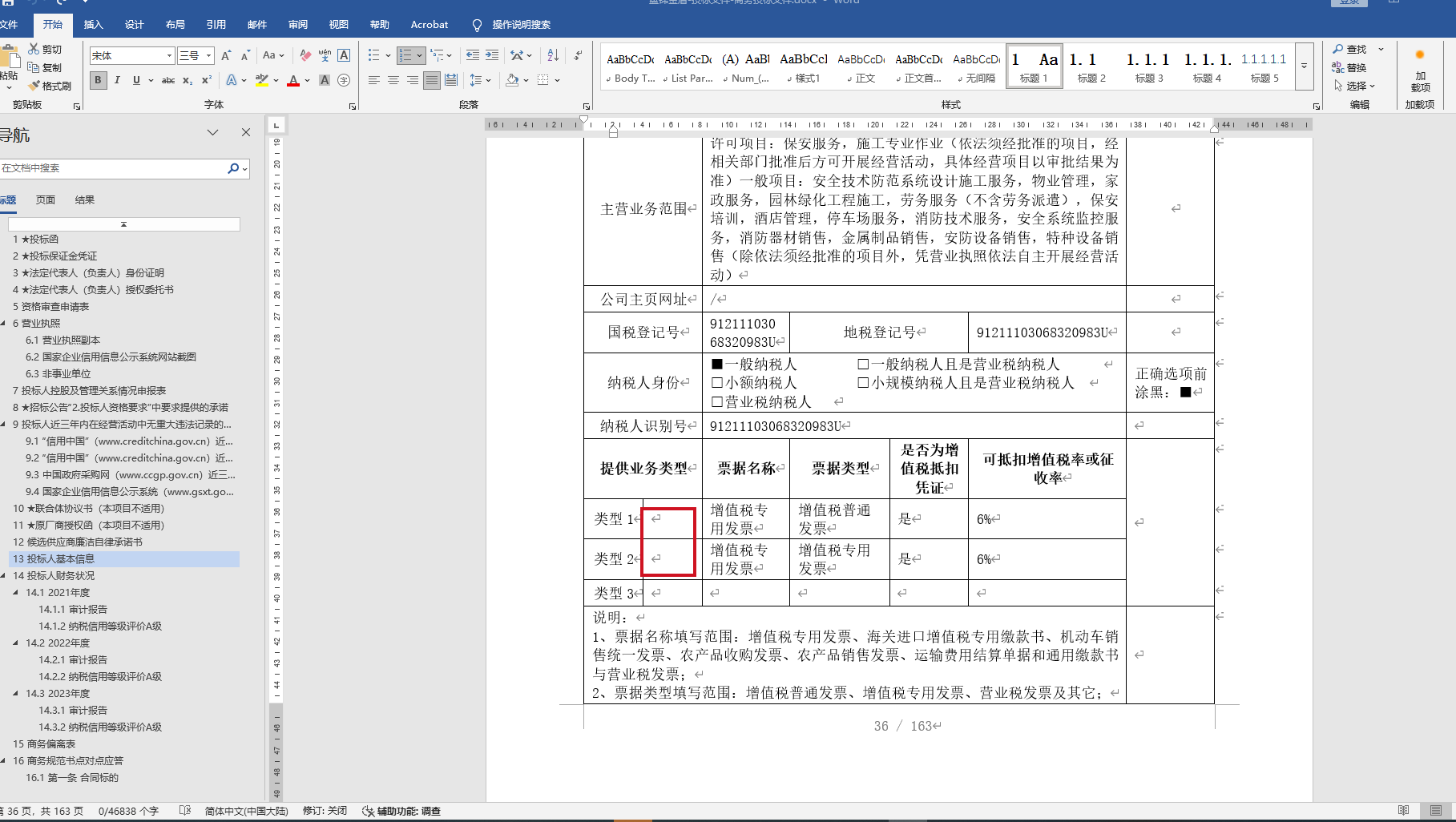
Task: Decrease the paragraph indent
Action: 473,55
